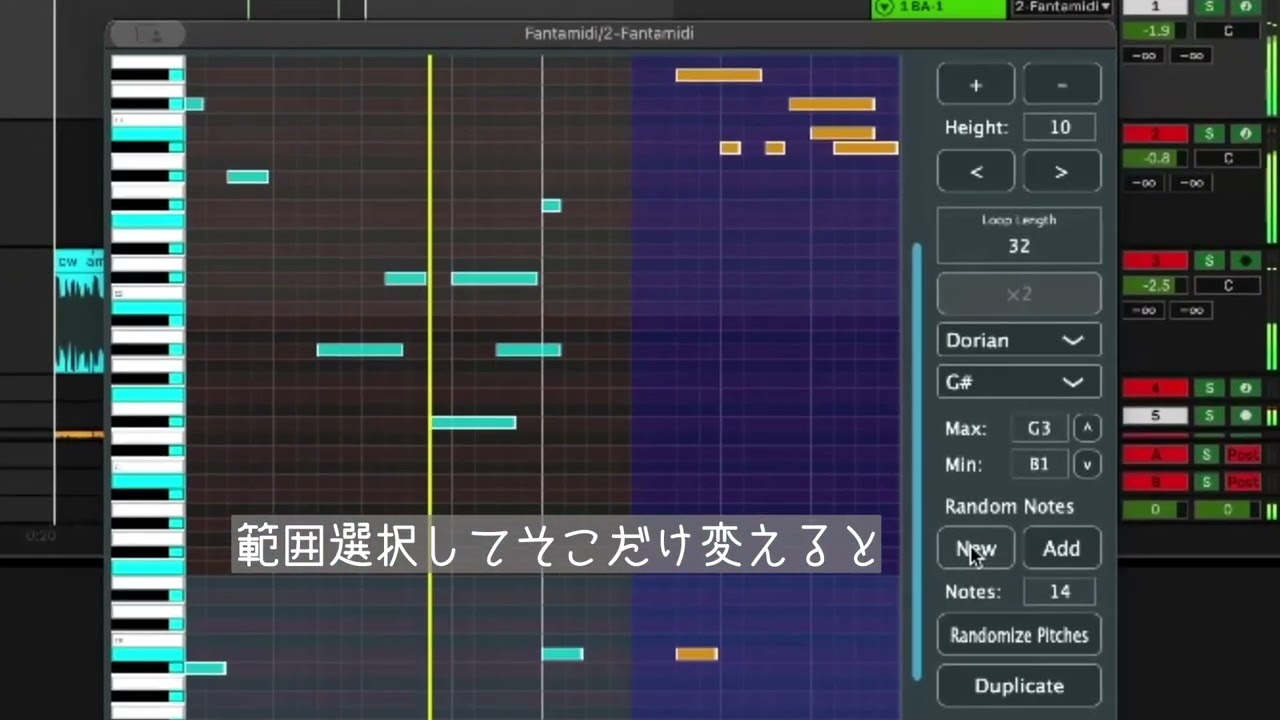Click the Height value field
1280x720 pixels.
[x=1059, y=127]
